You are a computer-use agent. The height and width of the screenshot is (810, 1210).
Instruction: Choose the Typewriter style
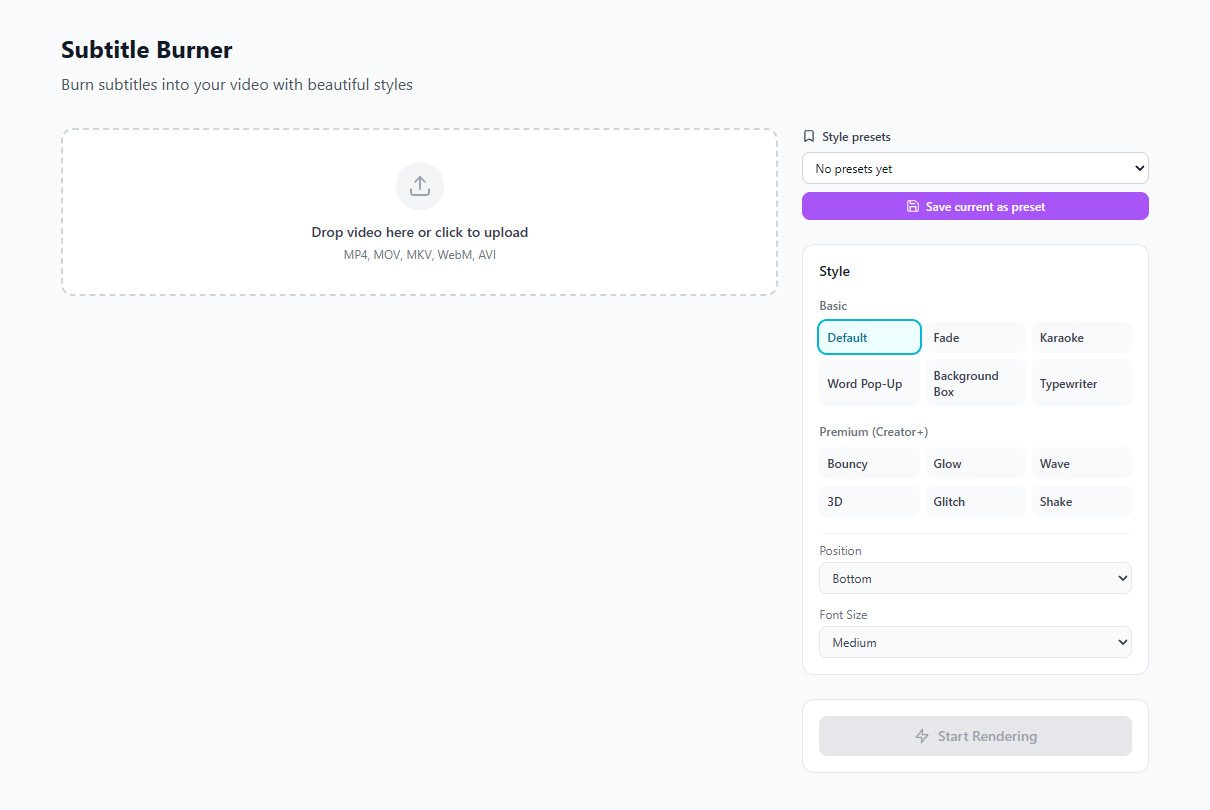[x=1081, y=383]
